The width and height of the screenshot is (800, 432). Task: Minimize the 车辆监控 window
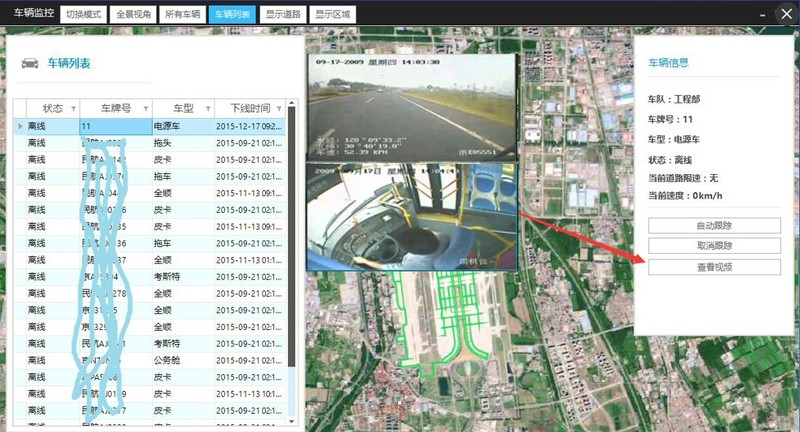[x=762, y=15]
